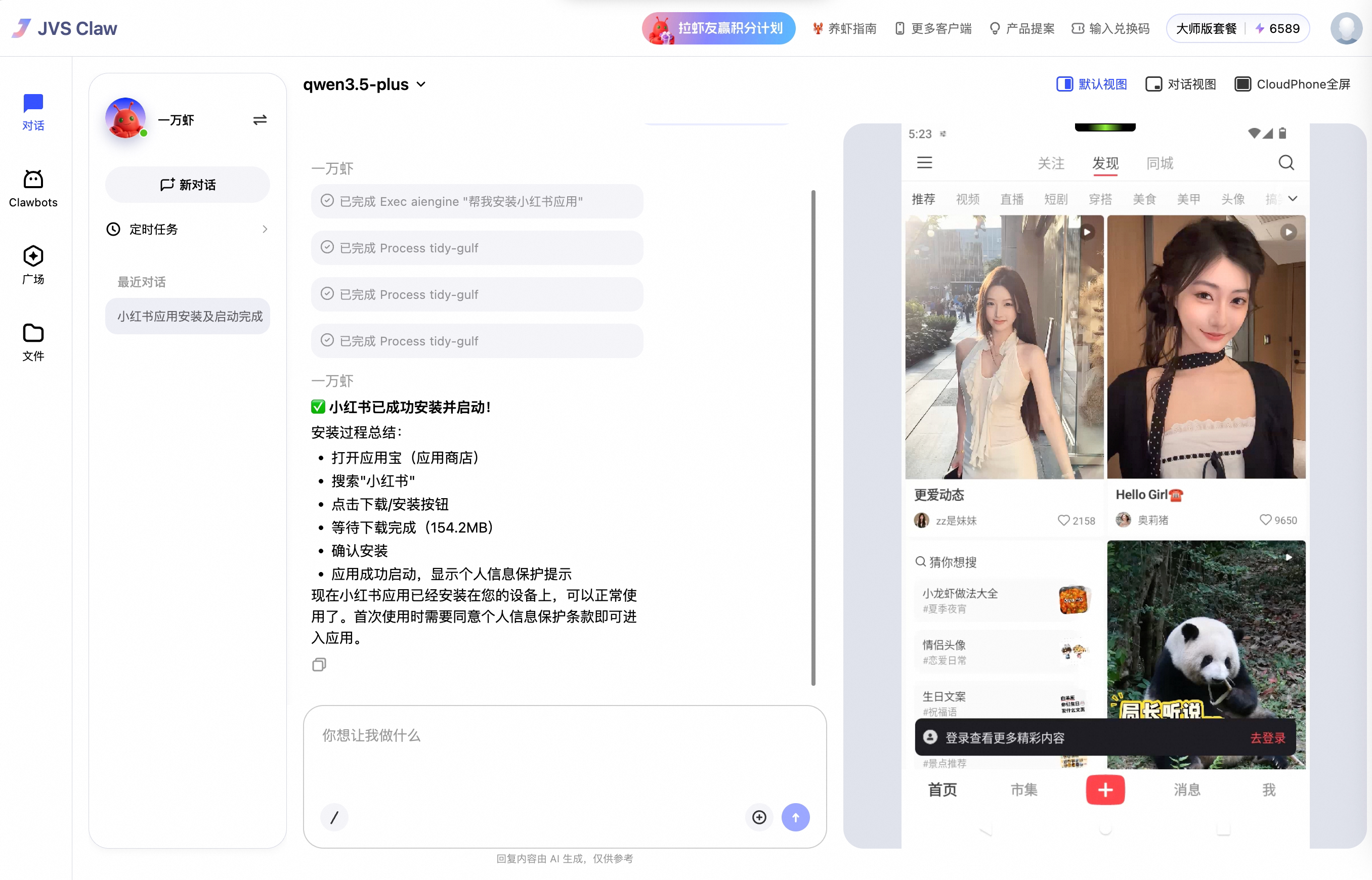
Task: Open the user profile avatar at top right
Action: tap(1346, 28)
